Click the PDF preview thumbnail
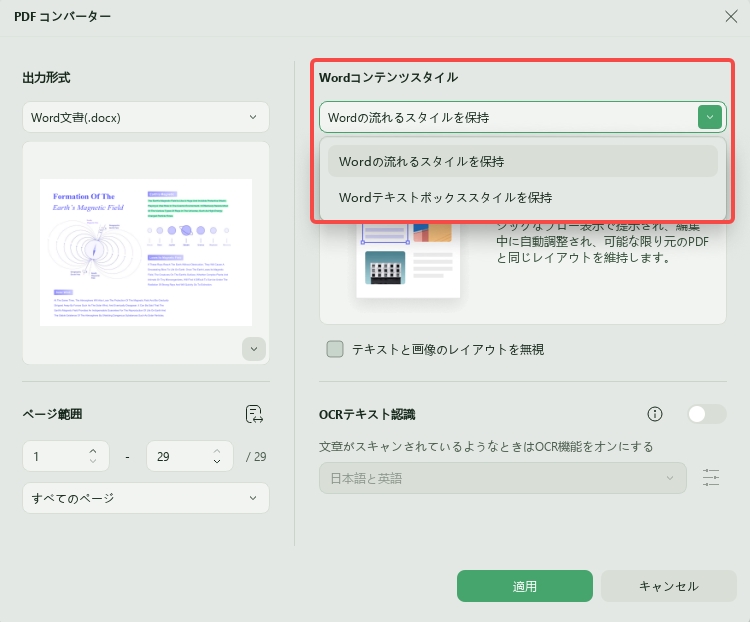Viewport: 750px width, 622px height. [146, 252]
